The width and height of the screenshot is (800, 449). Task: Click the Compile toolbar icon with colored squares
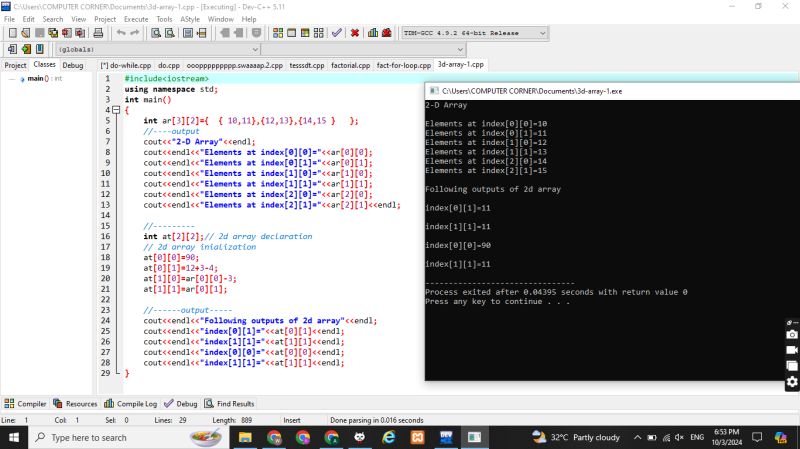[278, 33]
